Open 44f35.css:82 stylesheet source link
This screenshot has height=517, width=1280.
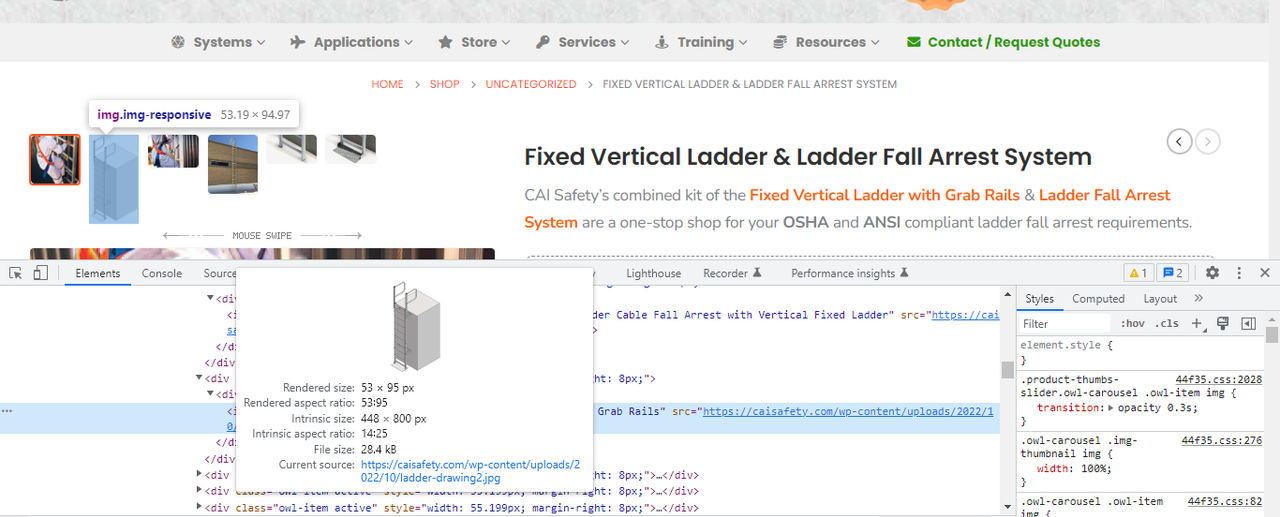[1225, 501]
